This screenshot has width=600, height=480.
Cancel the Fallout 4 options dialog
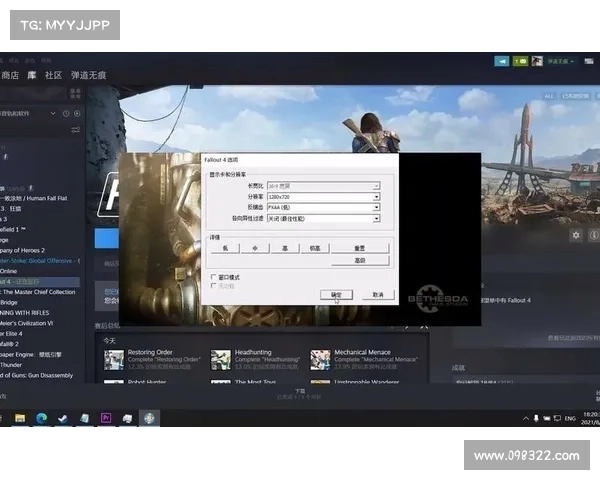click(378, 294)
